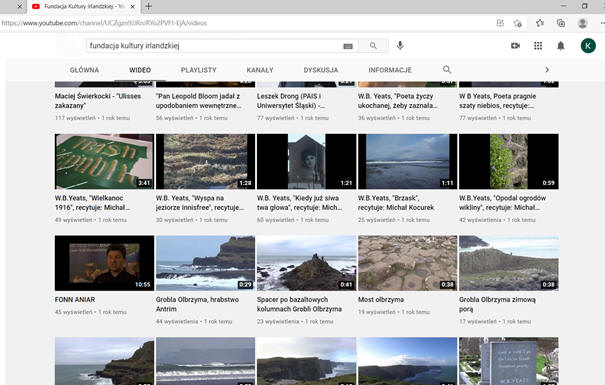Viewport: 605px width, 385px height.
Task: Open title 'W.B.Yeats, Wielkanoc 1916, recytuje: Michał'
Action: click(92, 203)
